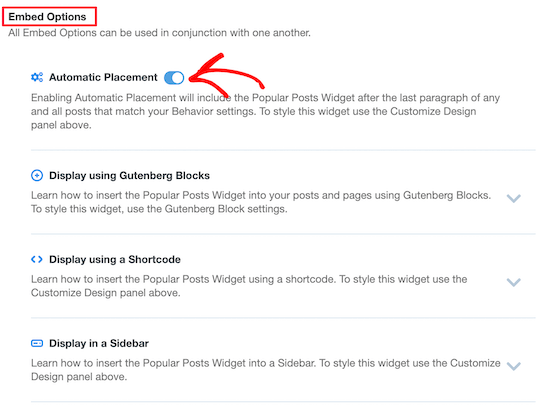Click the plus-circle Gutenberg Blocks icon
The height and width of the screenshot is (412, 550).
pyautogui.click(x=37, y=175)
